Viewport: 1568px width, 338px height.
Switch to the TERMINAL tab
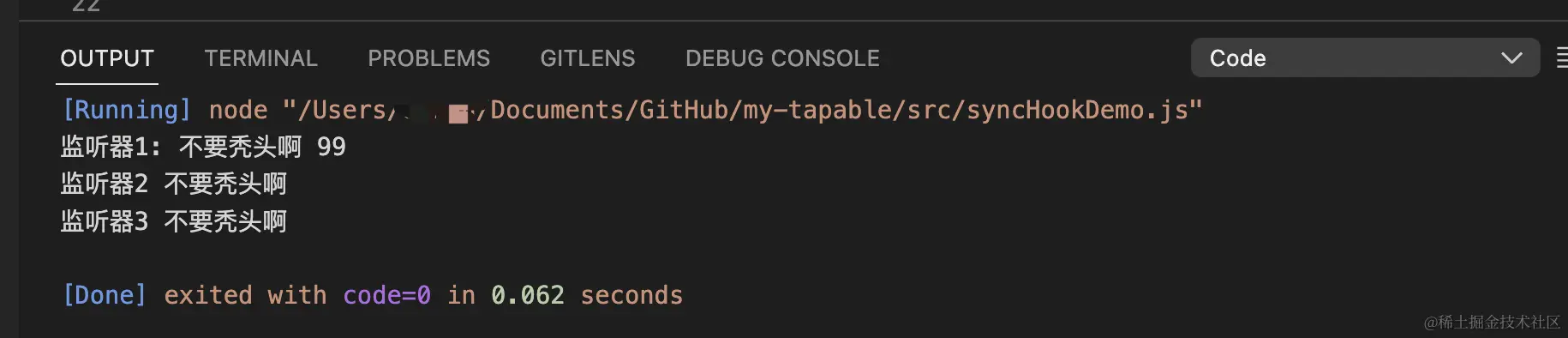click(x=260, y=58)
